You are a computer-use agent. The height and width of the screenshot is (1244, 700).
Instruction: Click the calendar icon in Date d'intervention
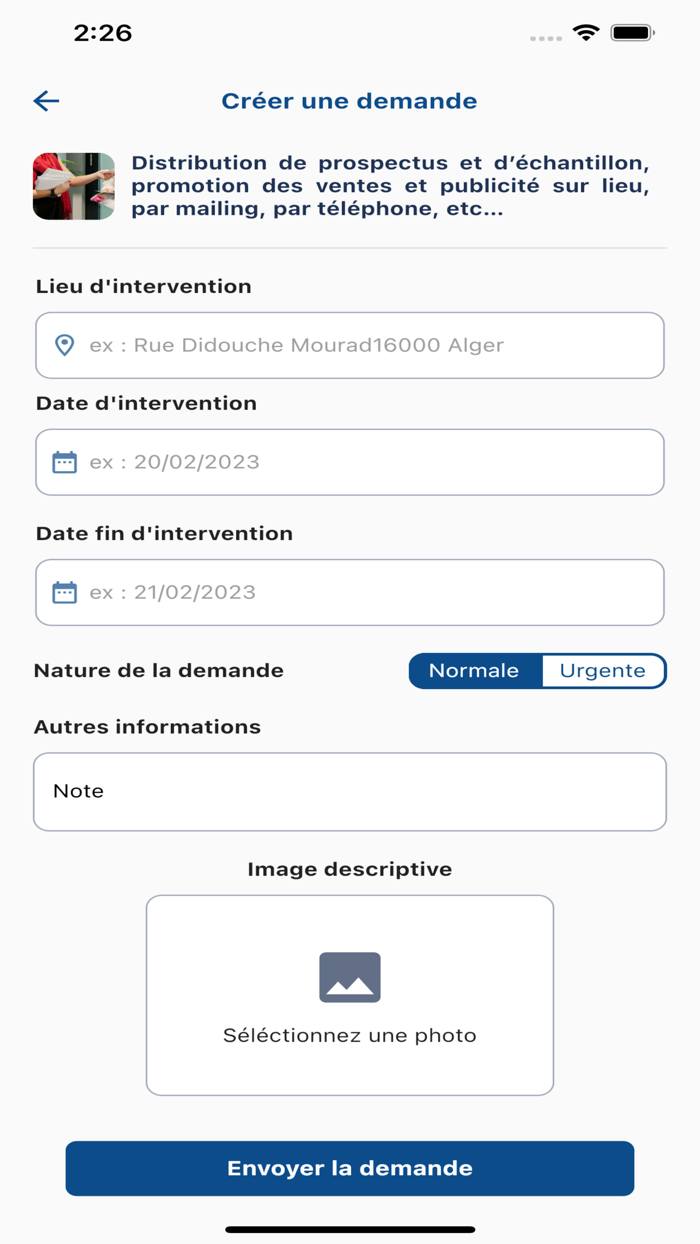[x=64, y=462]
